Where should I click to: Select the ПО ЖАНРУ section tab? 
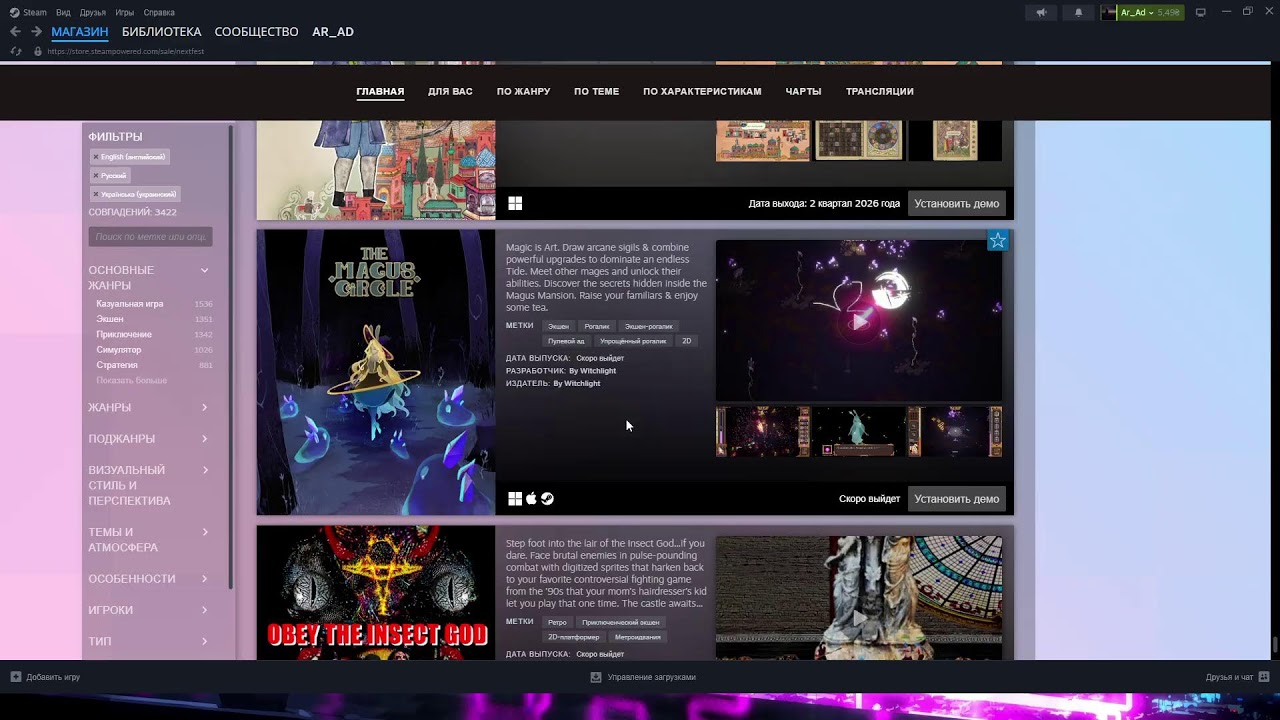coord(524,92)
